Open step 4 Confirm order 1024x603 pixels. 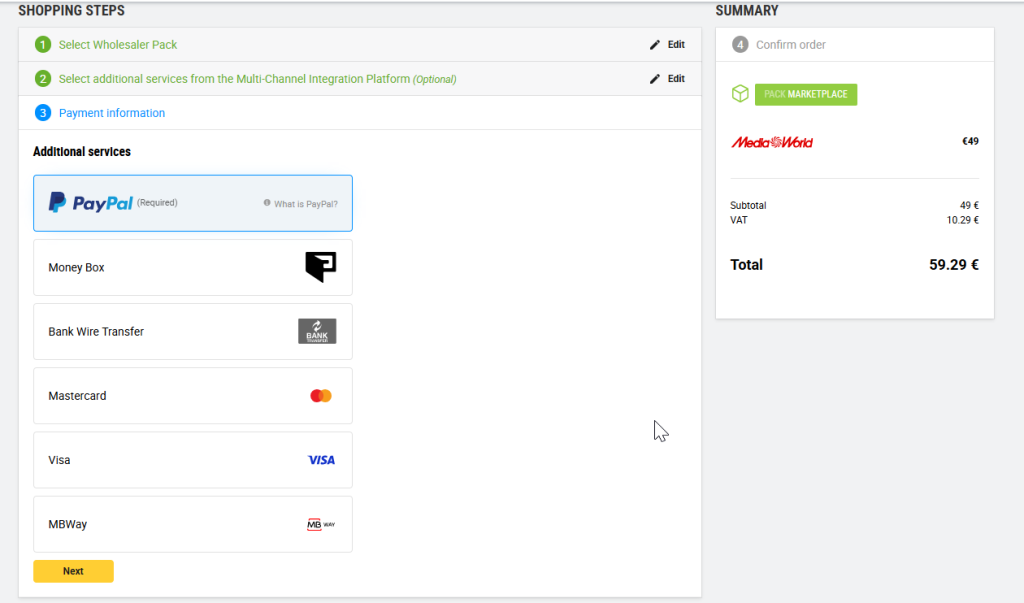[790, 45]
